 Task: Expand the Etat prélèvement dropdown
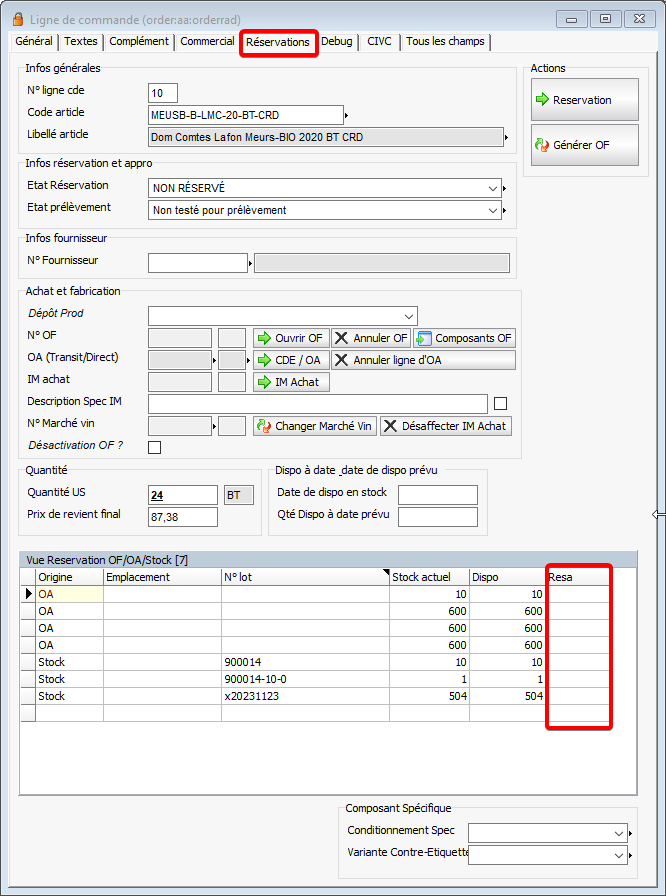[x=493, y=210]
